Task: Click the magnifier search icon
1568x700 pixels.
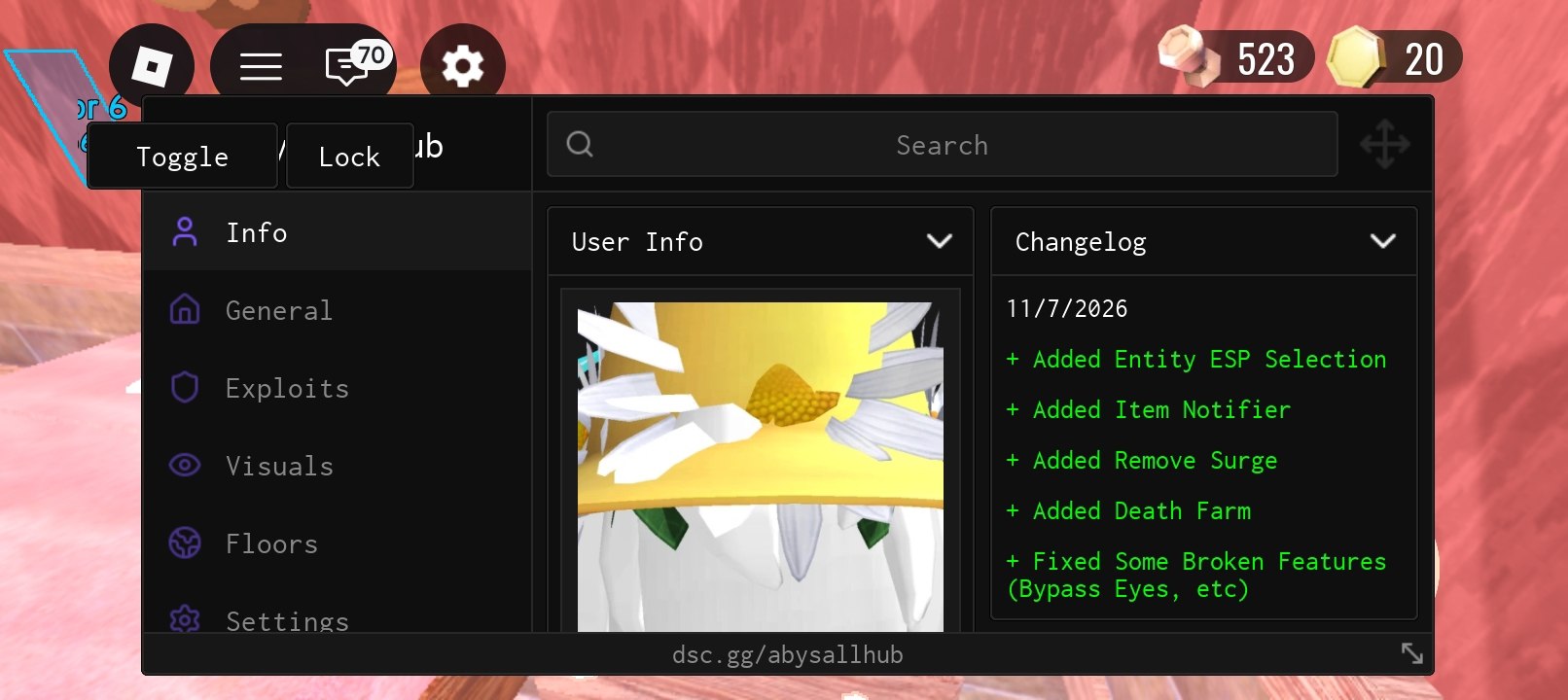Action: 580,144
